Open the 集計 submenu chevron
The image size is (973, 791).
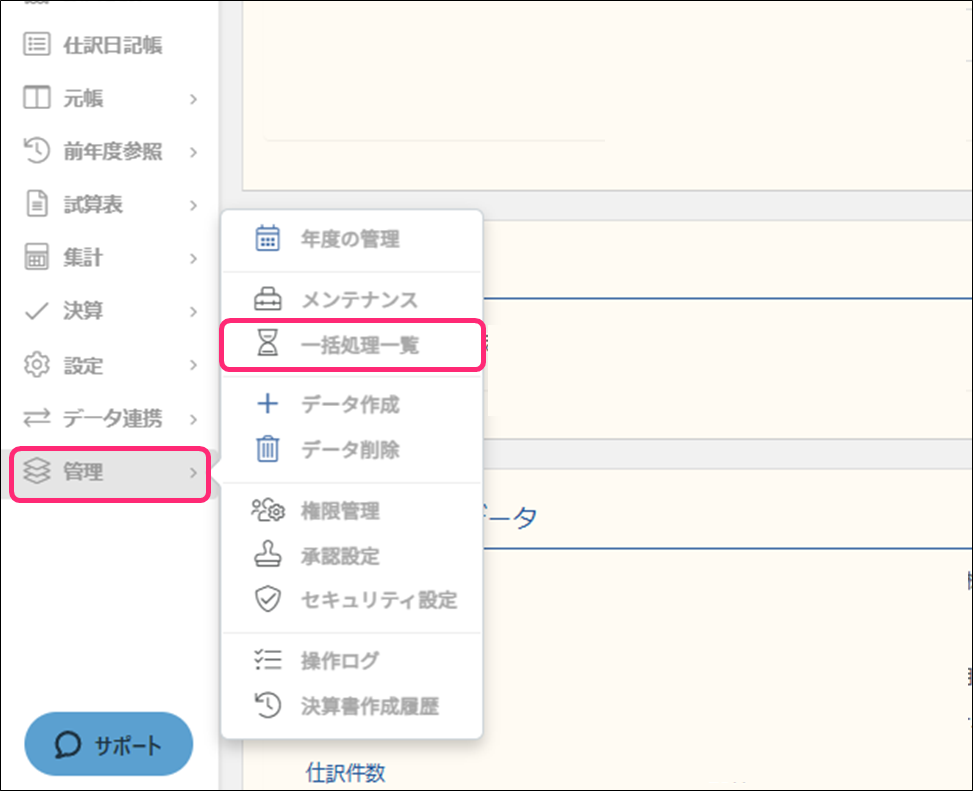coord(193,259)
